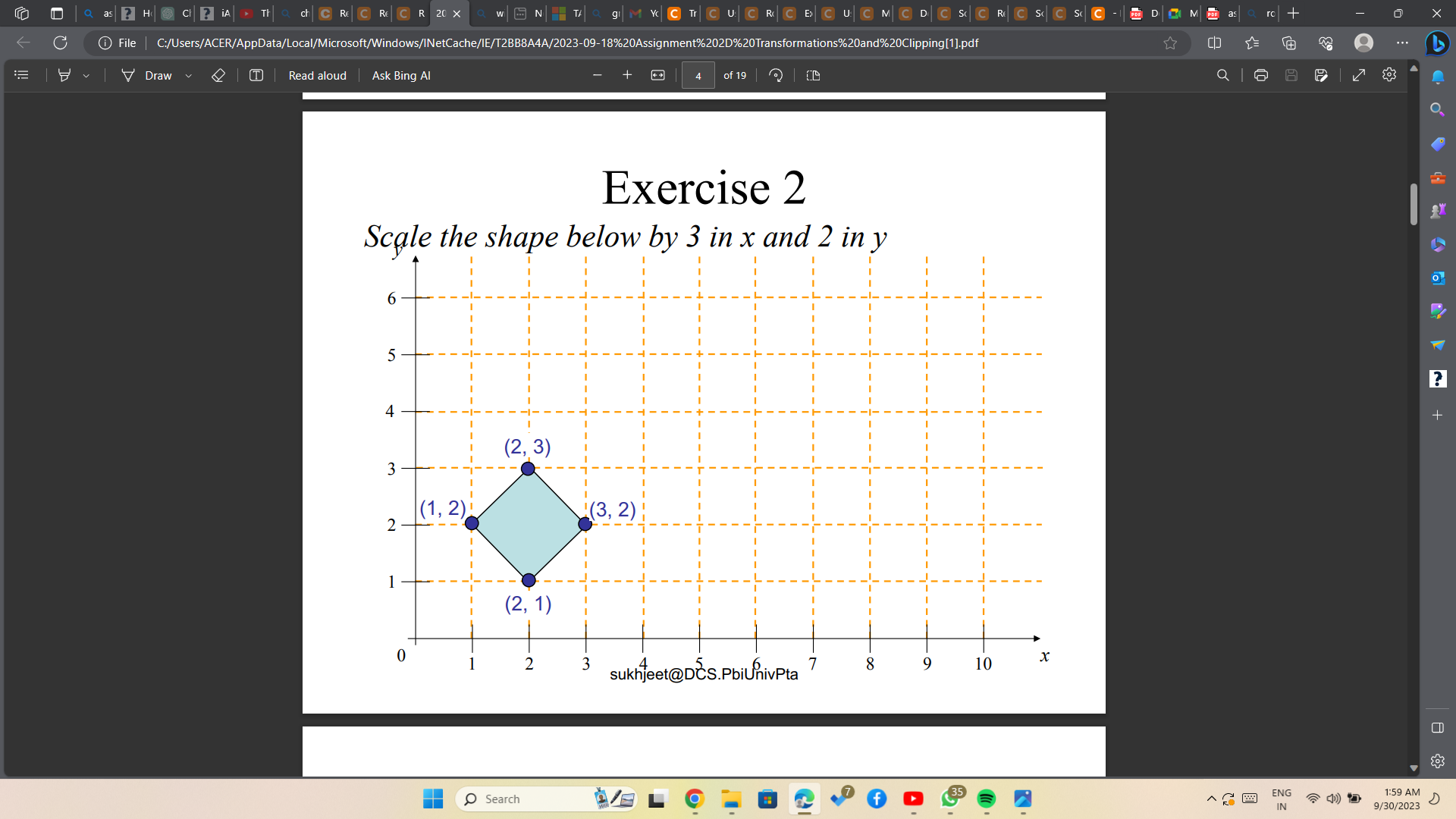This screenshot has height=819, width=1456.
Task: Rotate the PDF page
Action: [776, 75]
